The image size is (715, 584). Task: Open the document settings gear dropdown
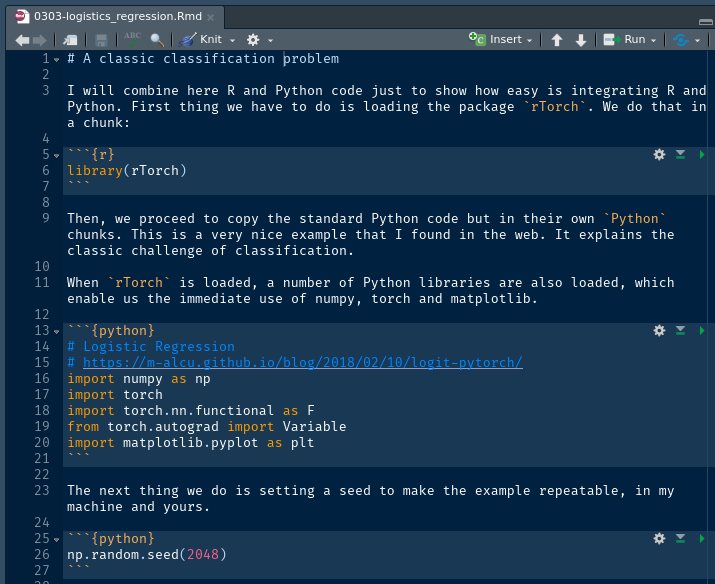tap(258, 39)
